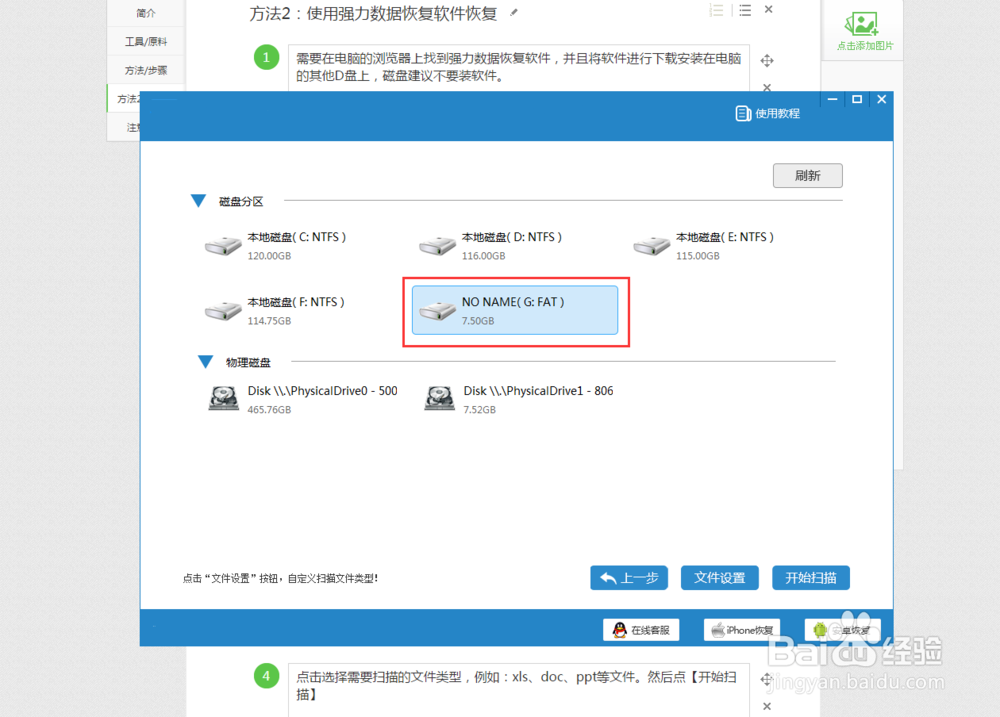Select the Local Disk C: NTFS partition icon

coord(222,245)
